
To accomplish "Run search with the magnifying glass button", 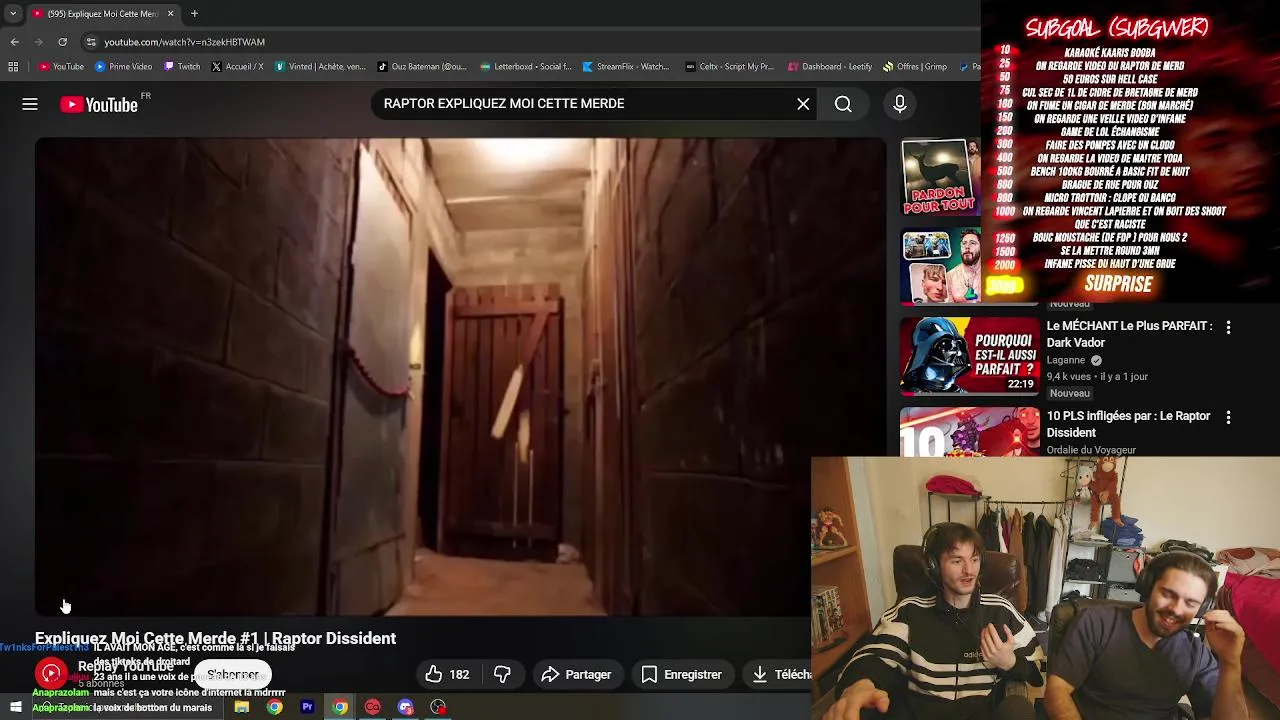I will (843, 104).
